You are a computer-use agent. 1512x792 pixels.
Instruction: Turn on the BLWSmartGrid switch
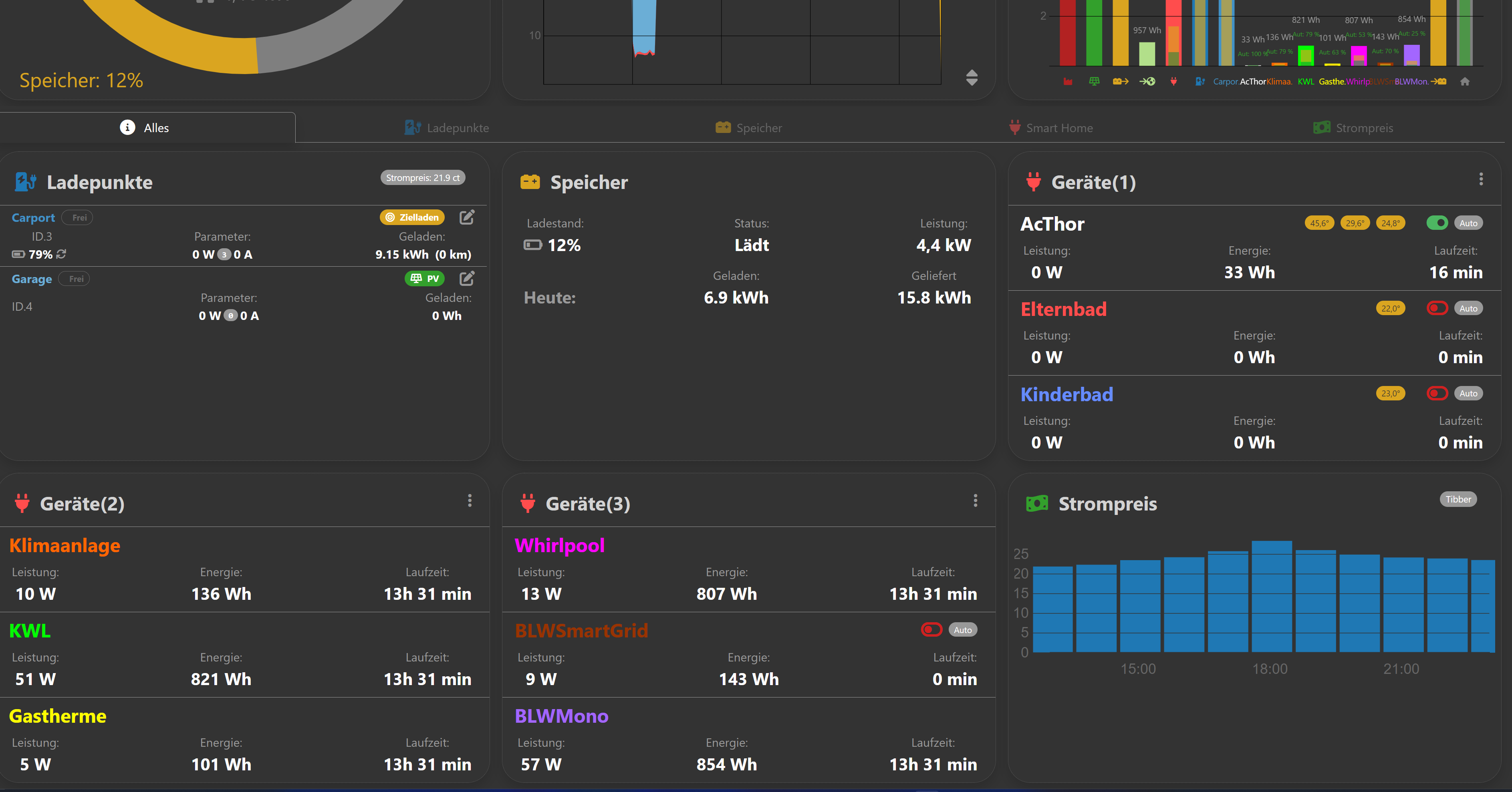(931, 629)
